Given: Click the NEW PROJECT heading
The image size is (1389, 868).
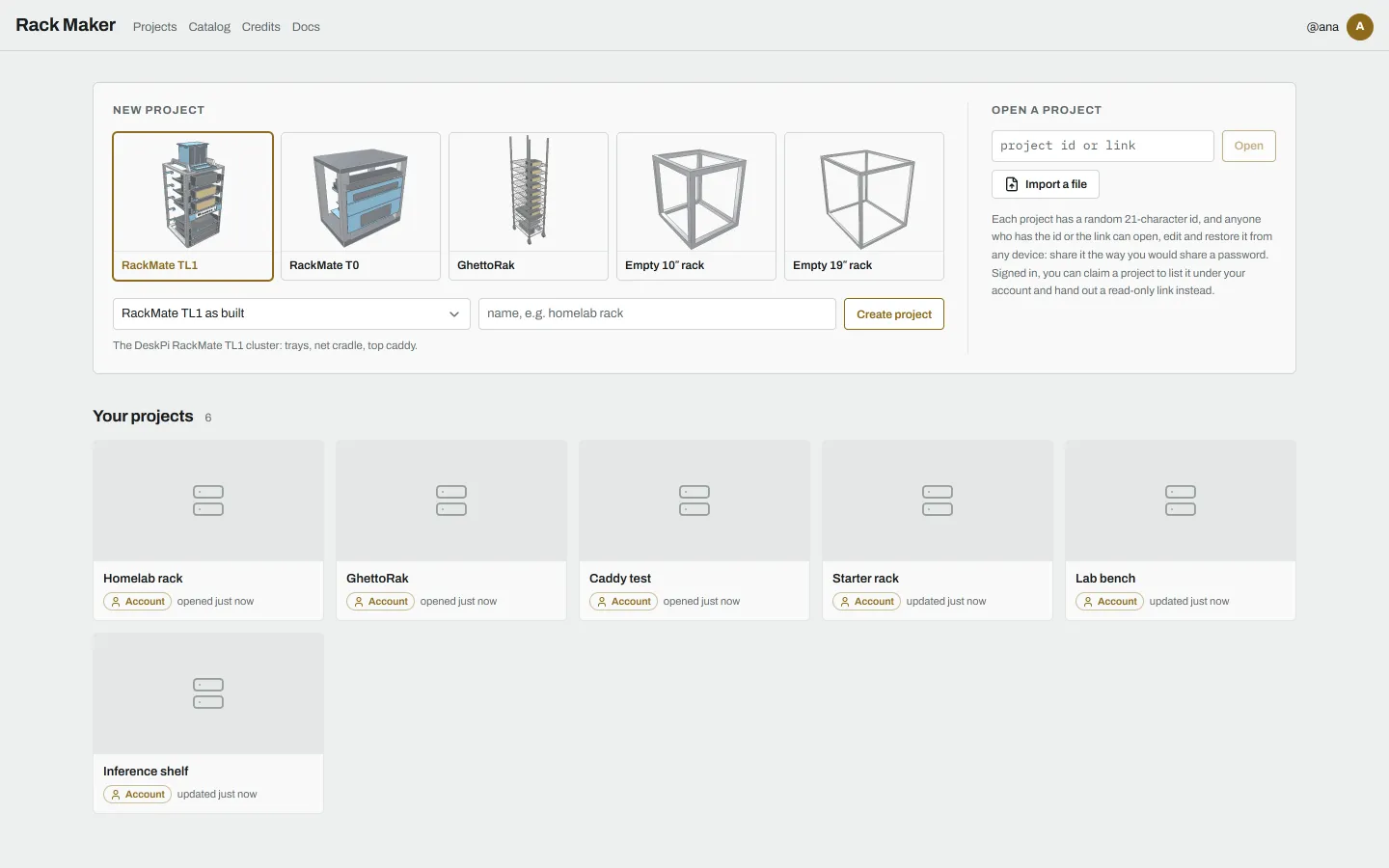Looking at the screenshot, I should point(158,110).
